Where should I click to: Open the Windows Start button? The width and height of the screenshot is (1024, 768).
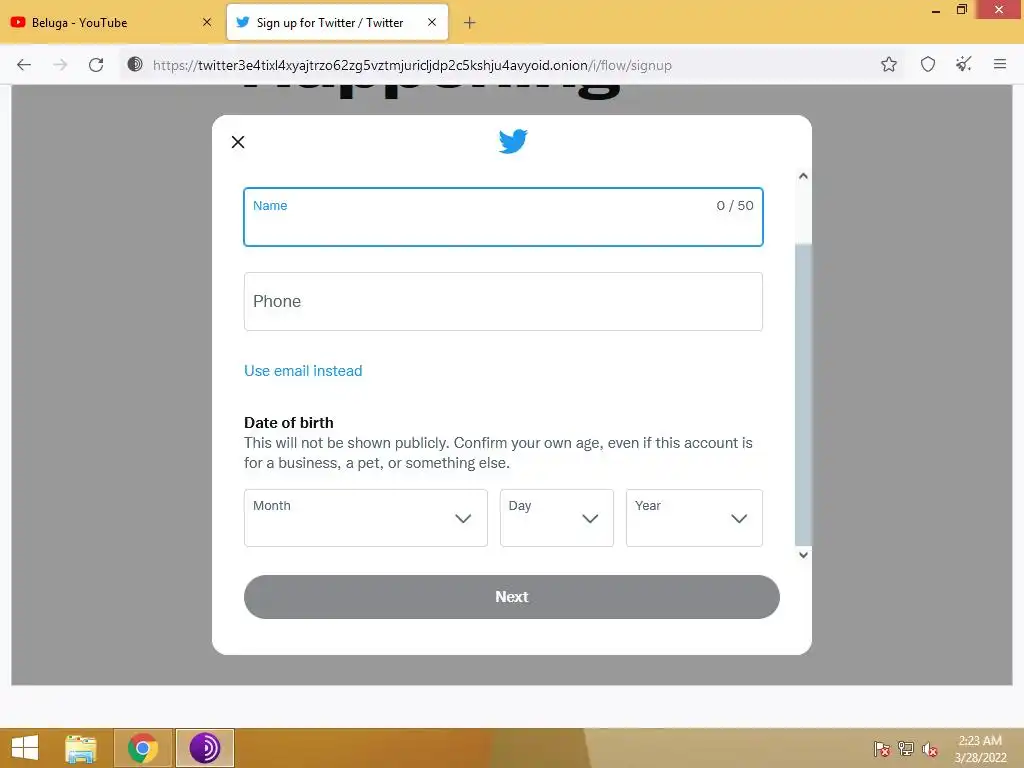pyautogui.click(x=25, y=748)
